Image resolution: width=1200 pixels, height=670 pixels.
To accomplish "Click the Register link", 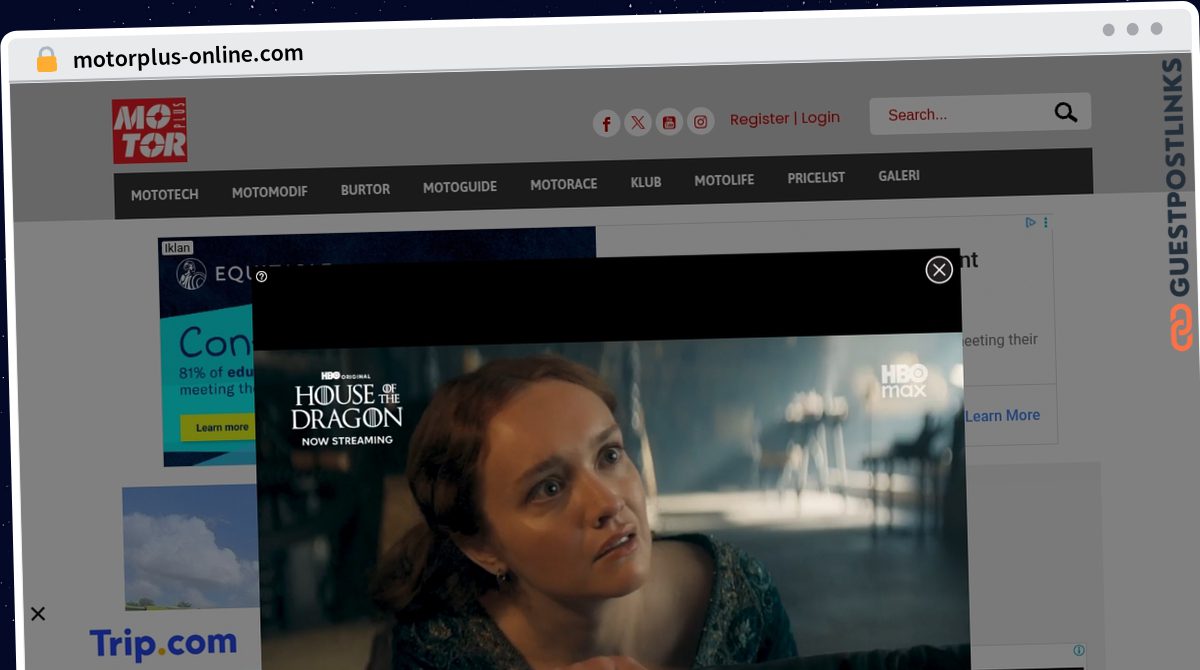I will [x=760, y=119].
